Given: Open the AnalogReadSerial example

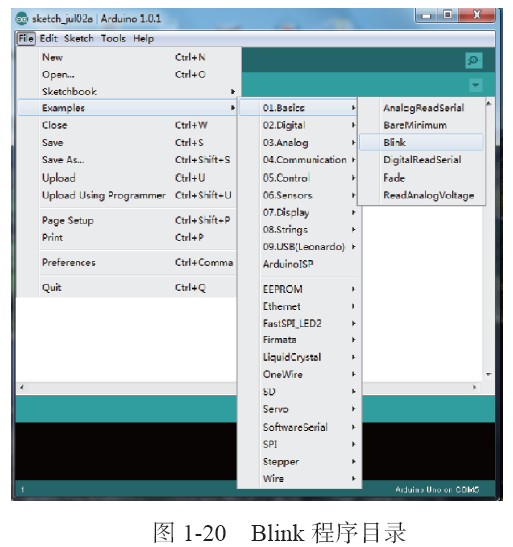Looking at the screenshot, I should 422,108.
